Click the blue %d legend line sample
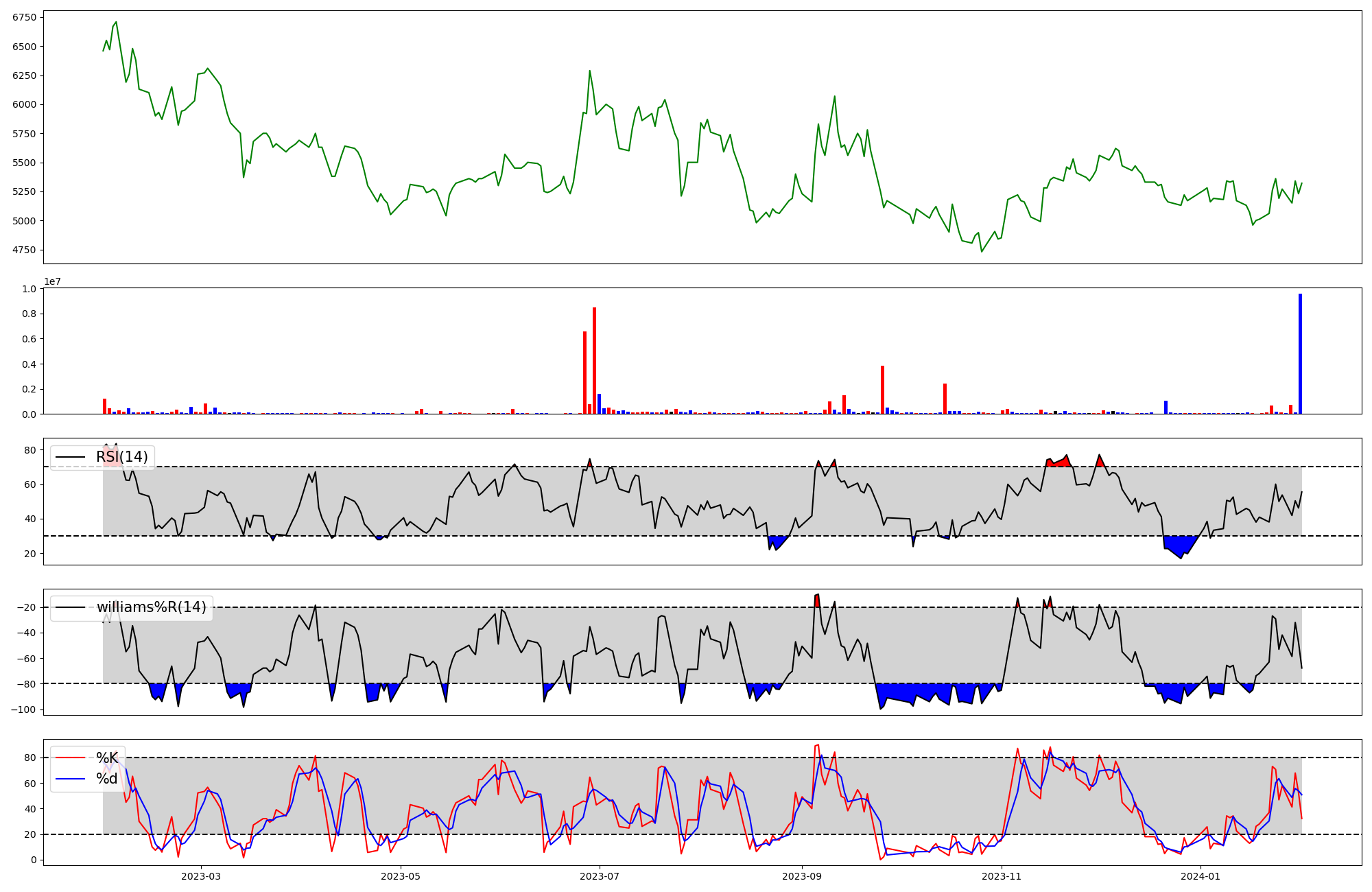This screenshot has width=1372, height=892. tap(70, 779)
